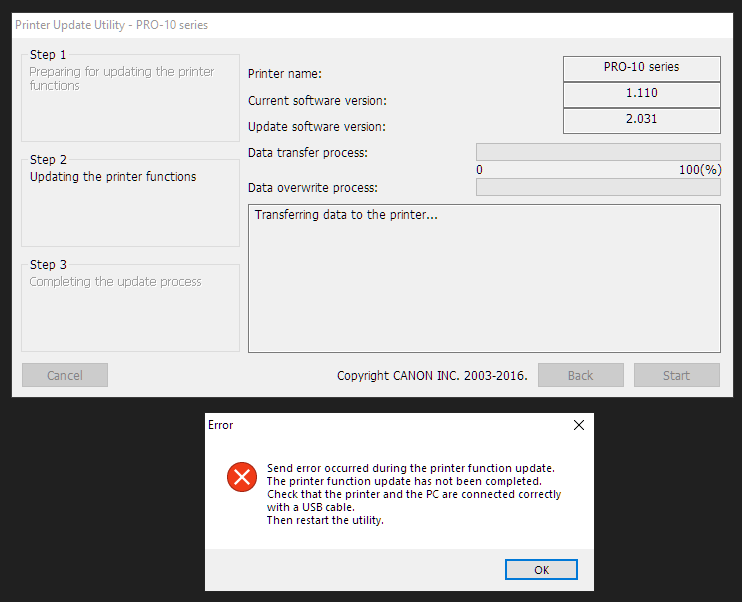
Task: Select the Step 3 completing update panel
Action: pos(130,307)
